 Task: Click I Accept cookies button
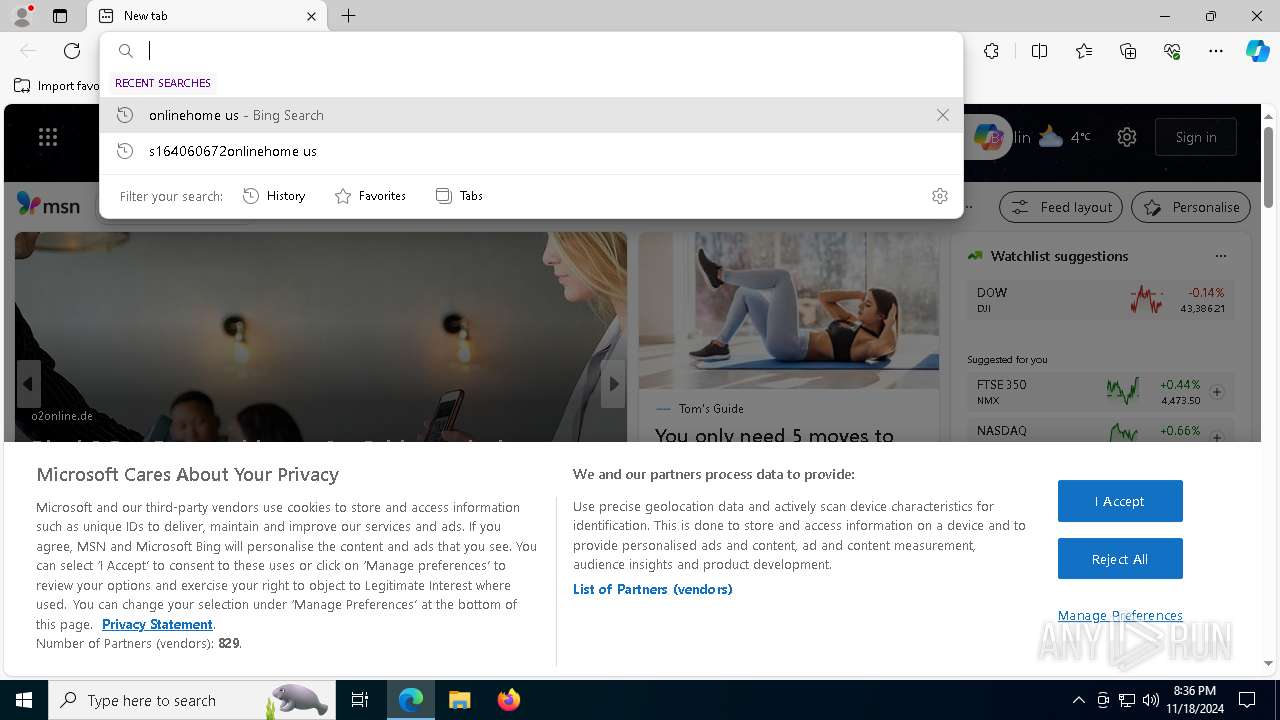1120,501
